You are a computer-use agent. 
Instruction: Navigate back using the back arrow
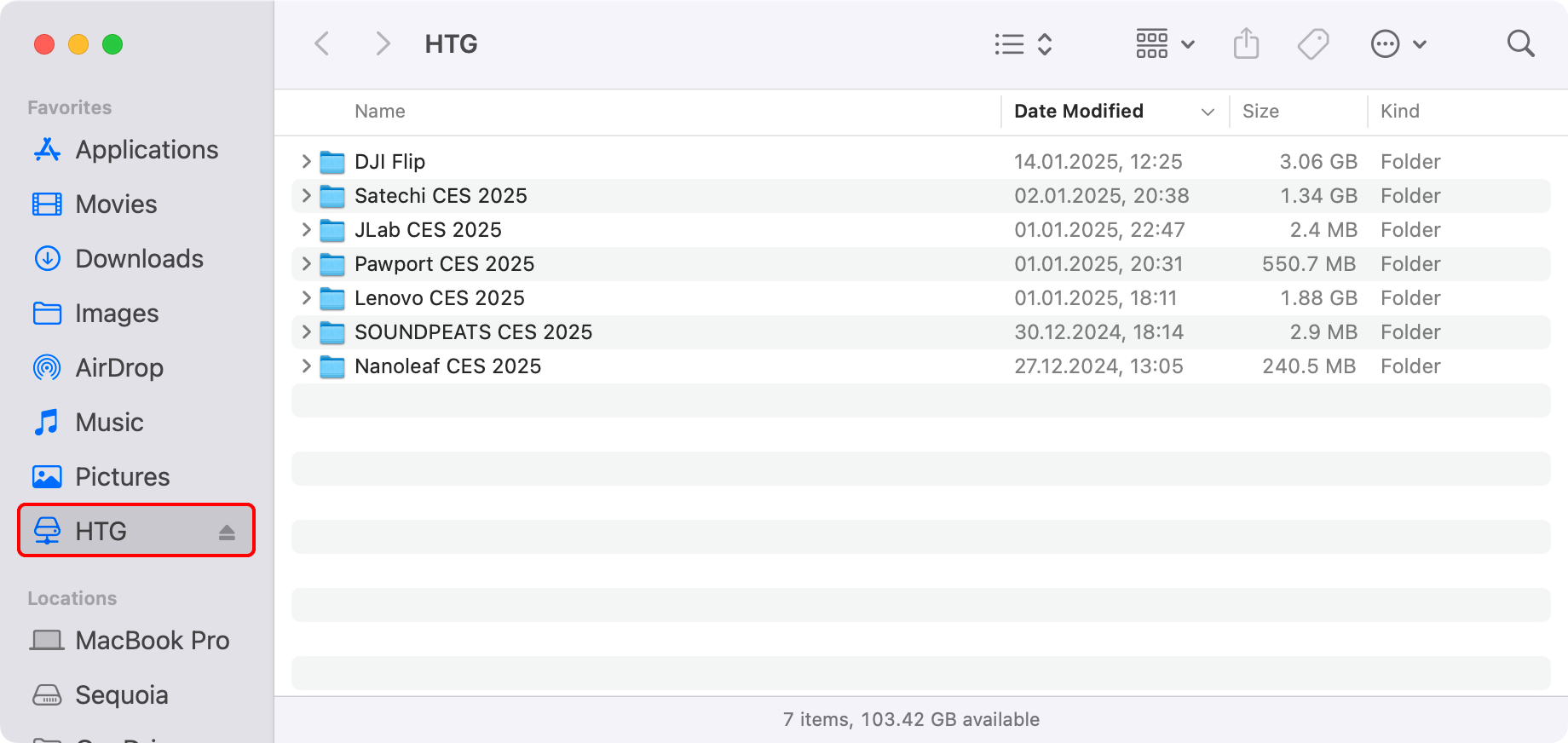click(322, 43)
